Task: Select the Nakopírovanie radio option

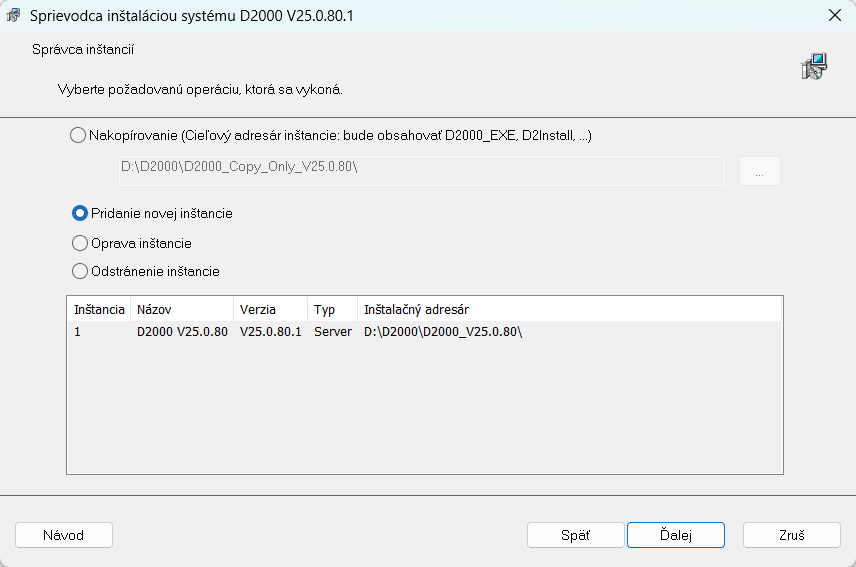Action: click(x=79, y=136)
